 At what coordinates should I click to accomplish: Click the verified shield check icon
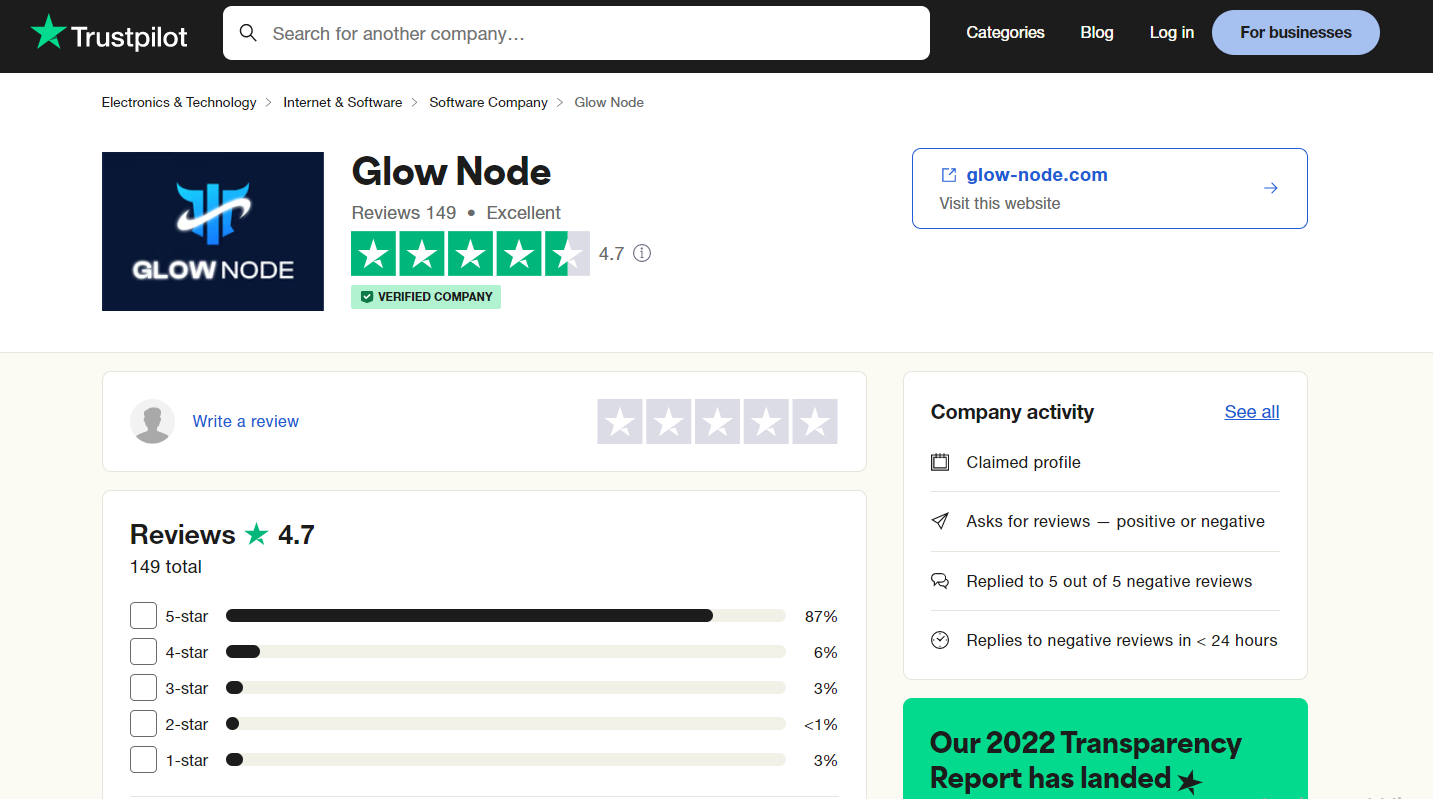pyautogui.click(x=367, y=297)
